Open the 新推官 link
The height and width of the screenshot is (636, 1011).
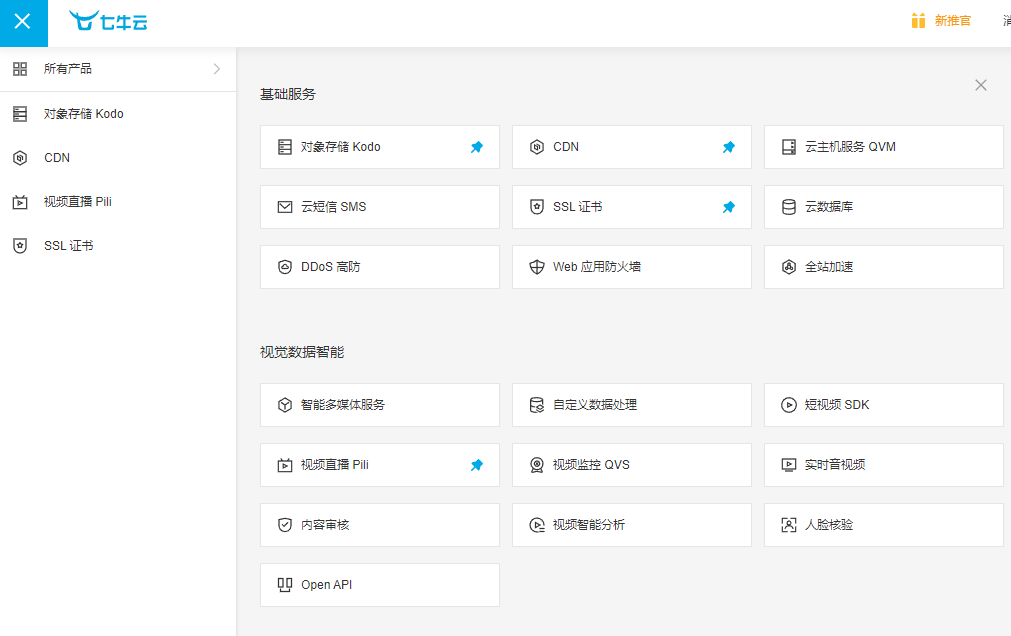pyautogui.click(x=952, y=21)
